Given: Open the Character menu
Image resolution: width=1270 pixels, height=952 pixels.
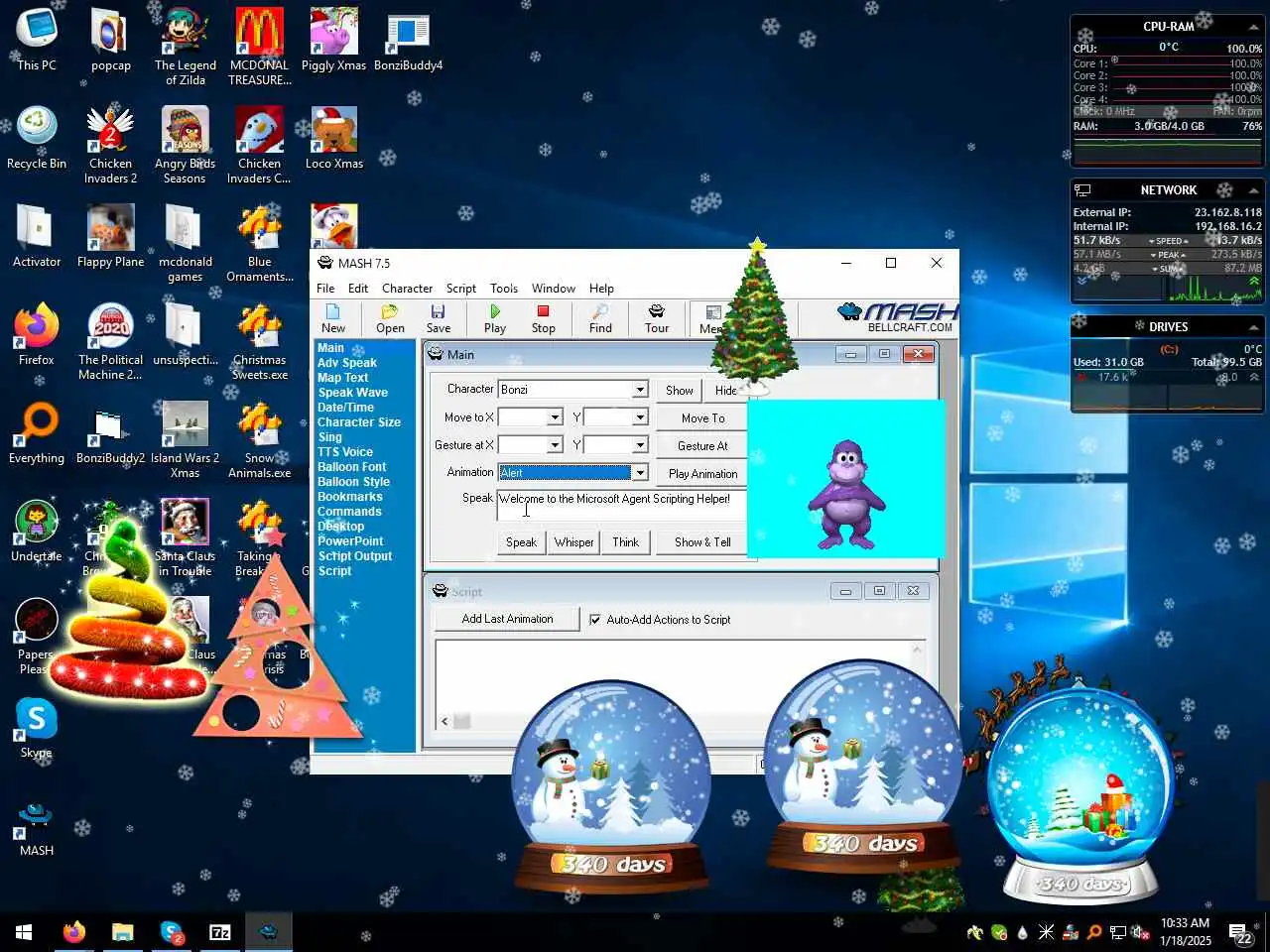Looking at the screenshot, I should 407,289.
